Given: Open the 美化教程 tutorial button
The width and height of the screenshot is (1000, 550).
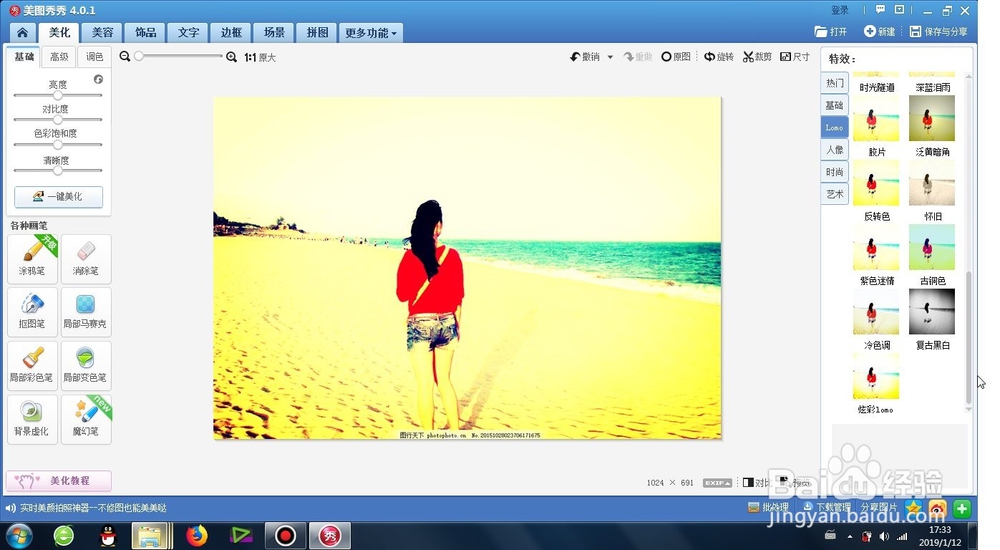Looking at the screenshot, I should tap(59, 480).
